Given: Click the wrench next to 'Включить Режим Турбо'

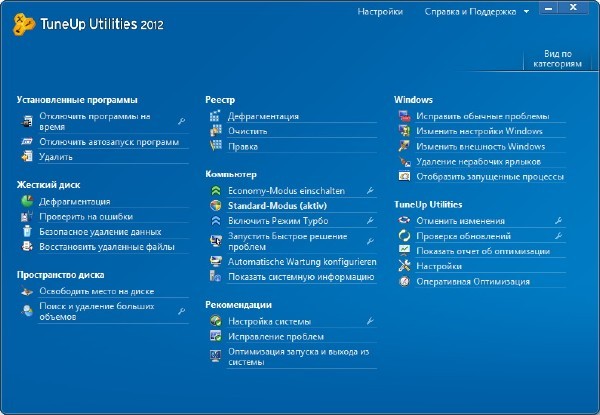Looking at the screenshot, I should (370, 220).
